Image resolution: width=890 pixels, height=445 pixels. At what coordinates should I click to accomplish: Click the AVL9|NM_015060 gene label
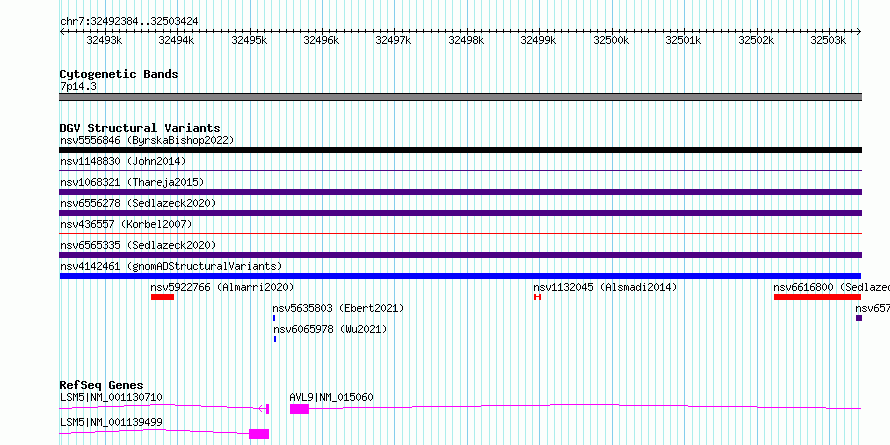(331, 397)
